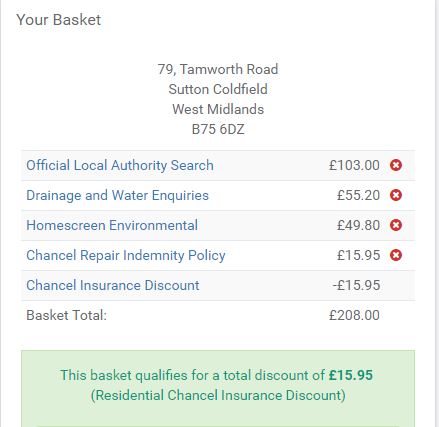Select the £49.80 Homescreen price

point(358,225)
